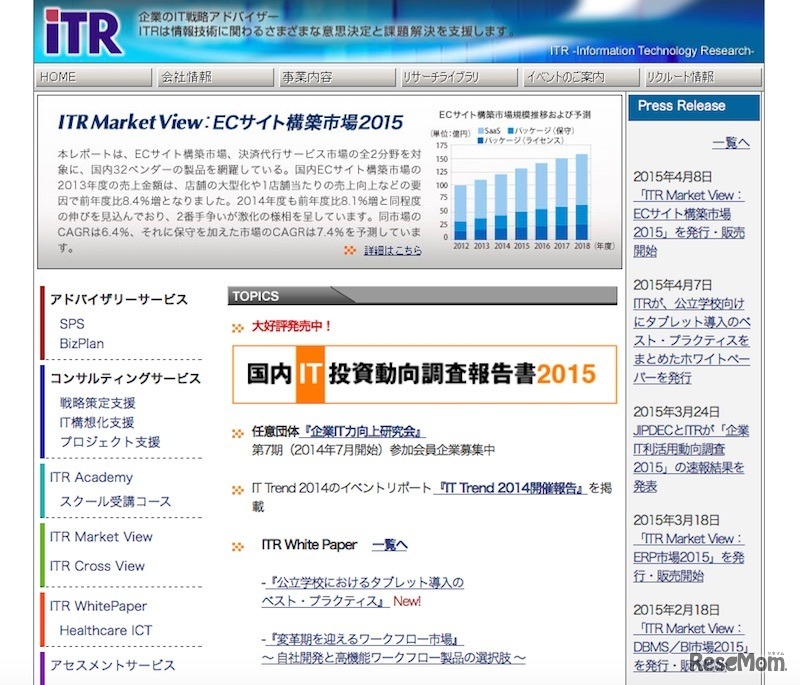The height and width of the screenshot is (685, 800).
Task: Open ITR Academy sidebar link
Action: point(91,477)
